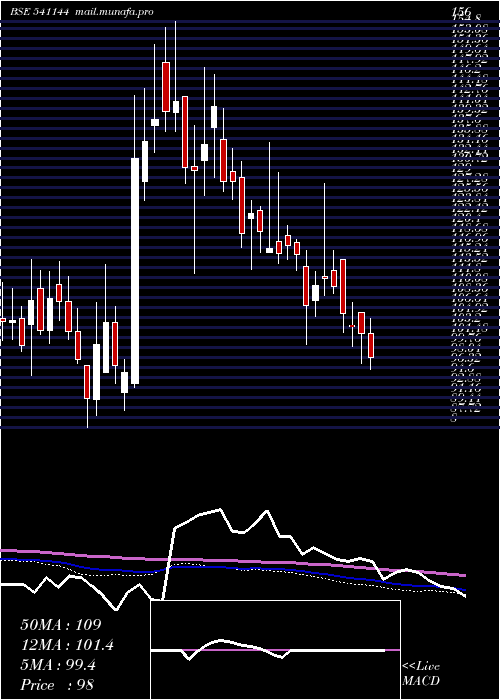
Task: Click the '12MA : 101.4' value
Action: click(67, 645)
